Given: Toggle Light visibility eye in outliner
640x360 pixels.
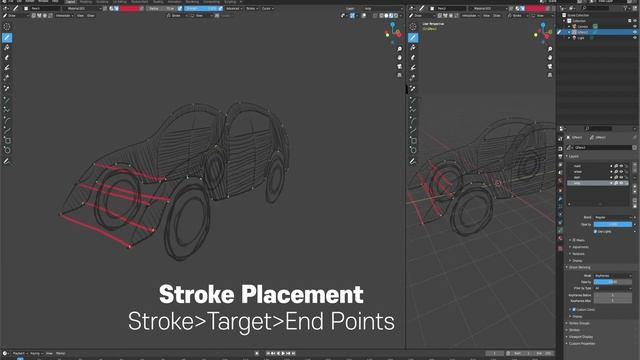Looking at the screenshot, I should (x=635, y=38).
